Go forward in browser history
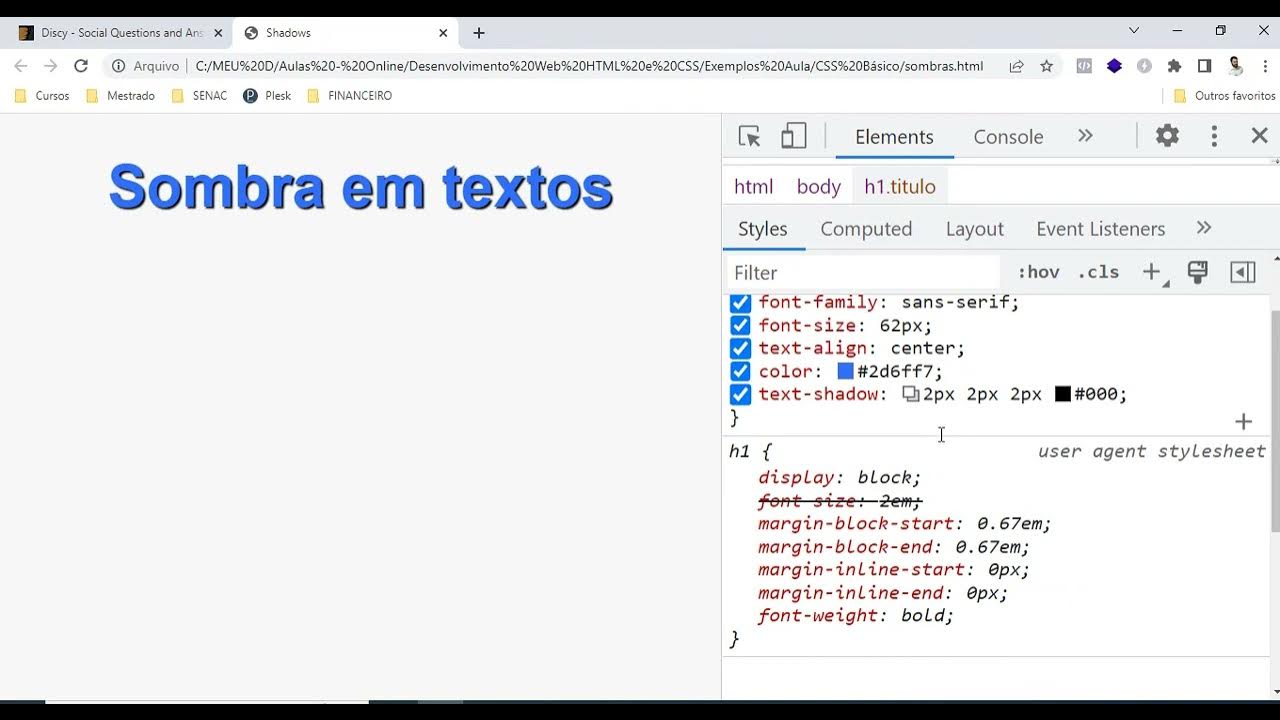Image resolution: width=1280 pixels, height=720 pixels. [x=51, y=66]
